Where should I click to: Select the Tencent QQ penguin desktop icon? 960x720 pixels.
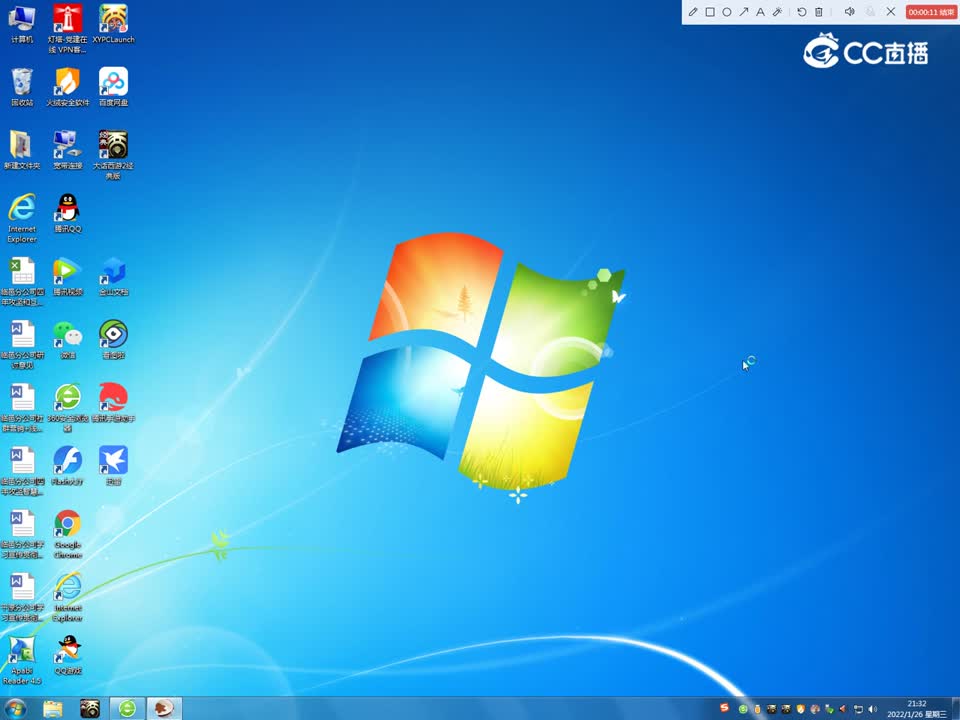[67, 214]
